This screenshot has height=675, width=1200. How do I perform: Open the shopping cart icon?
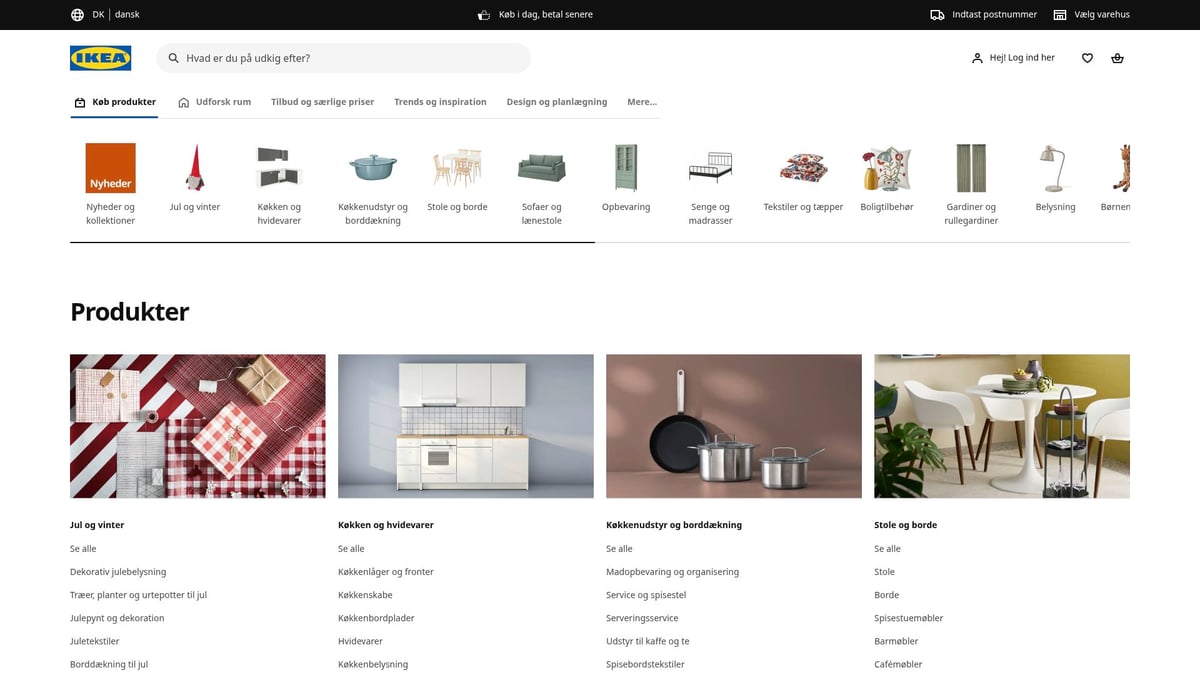click(x=1117, y=58)
